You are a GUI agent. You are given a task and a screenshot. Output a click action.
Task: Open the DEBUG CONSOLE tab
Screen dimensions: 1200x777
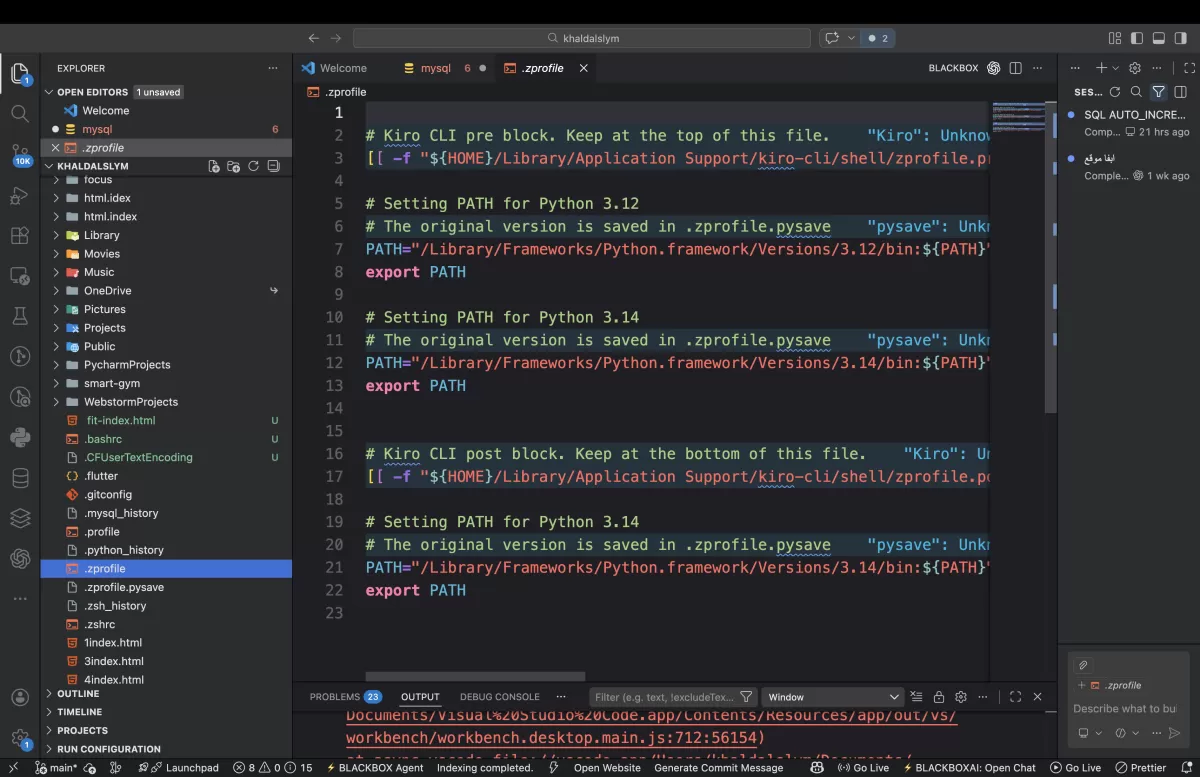pyautogui.click(x=500, y=696)
